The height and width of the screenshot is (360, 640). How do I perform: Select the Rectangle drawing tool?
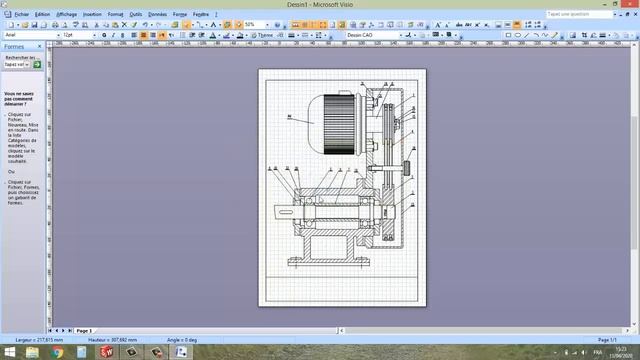[508, 35]
